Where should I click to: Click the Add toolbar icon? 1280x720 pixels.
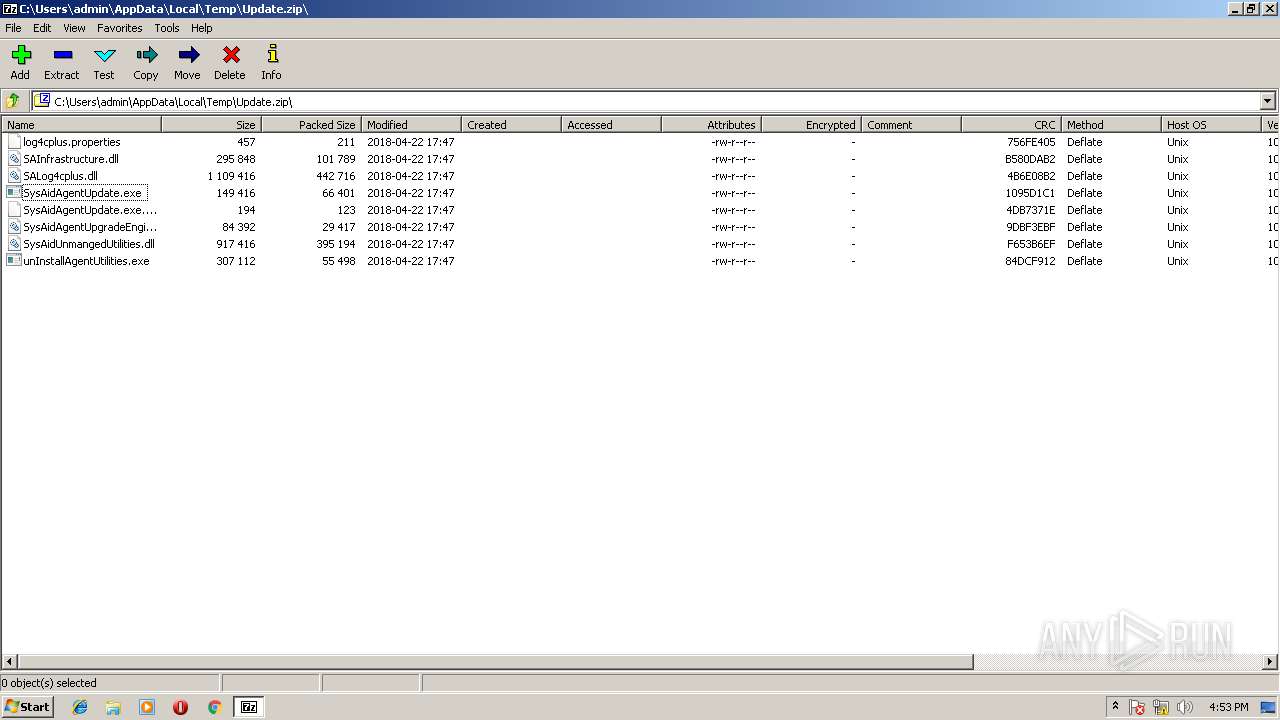pyautogui.click(x=20, y=62)
